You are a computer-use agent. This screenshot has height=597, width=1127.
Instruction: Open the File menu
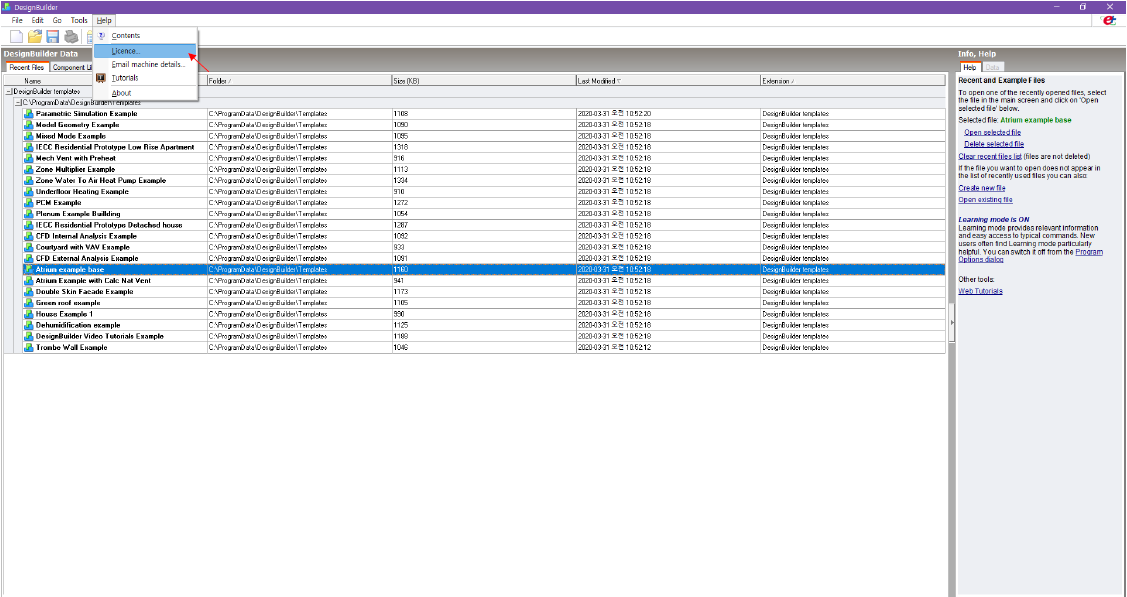[17, 21]
